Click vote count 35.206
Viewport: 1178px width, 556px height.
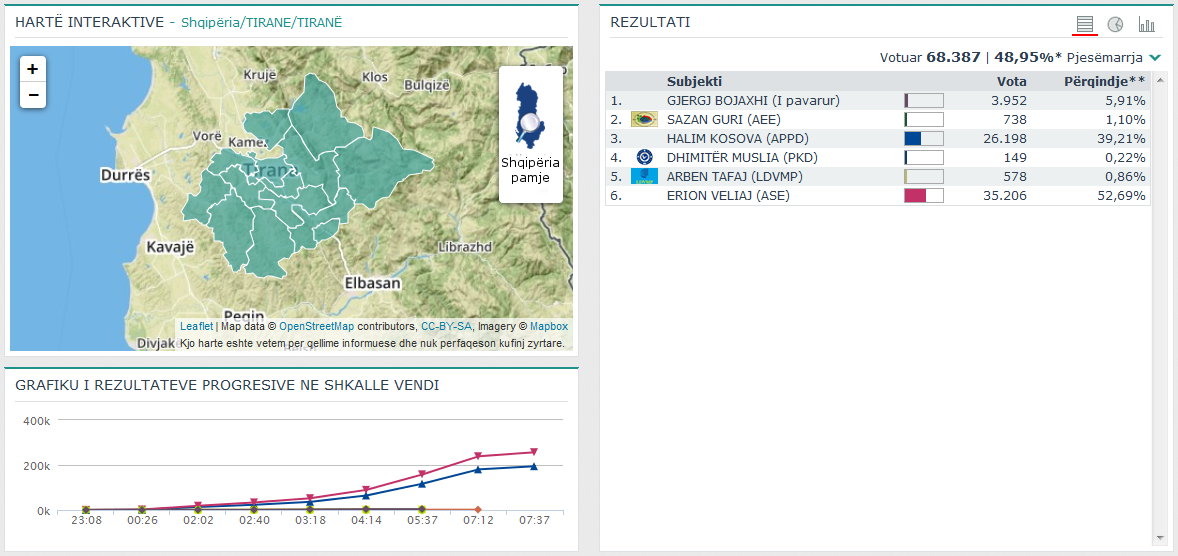tap(1004, 195)
